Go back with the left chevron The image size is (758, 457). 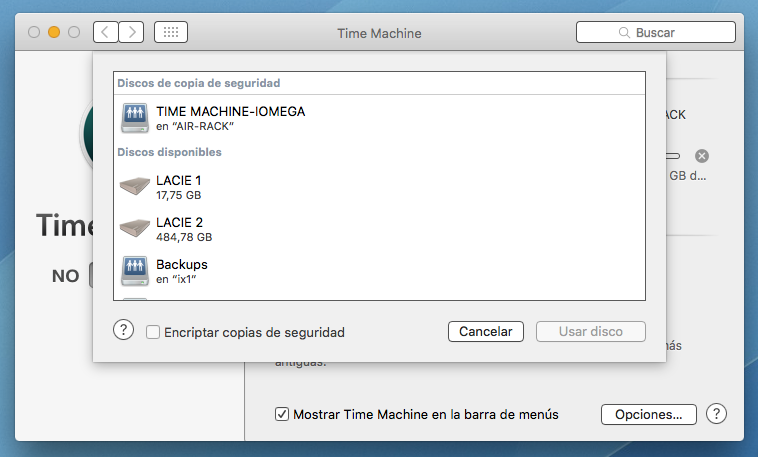pyautogui.click(x=106, y=32)
